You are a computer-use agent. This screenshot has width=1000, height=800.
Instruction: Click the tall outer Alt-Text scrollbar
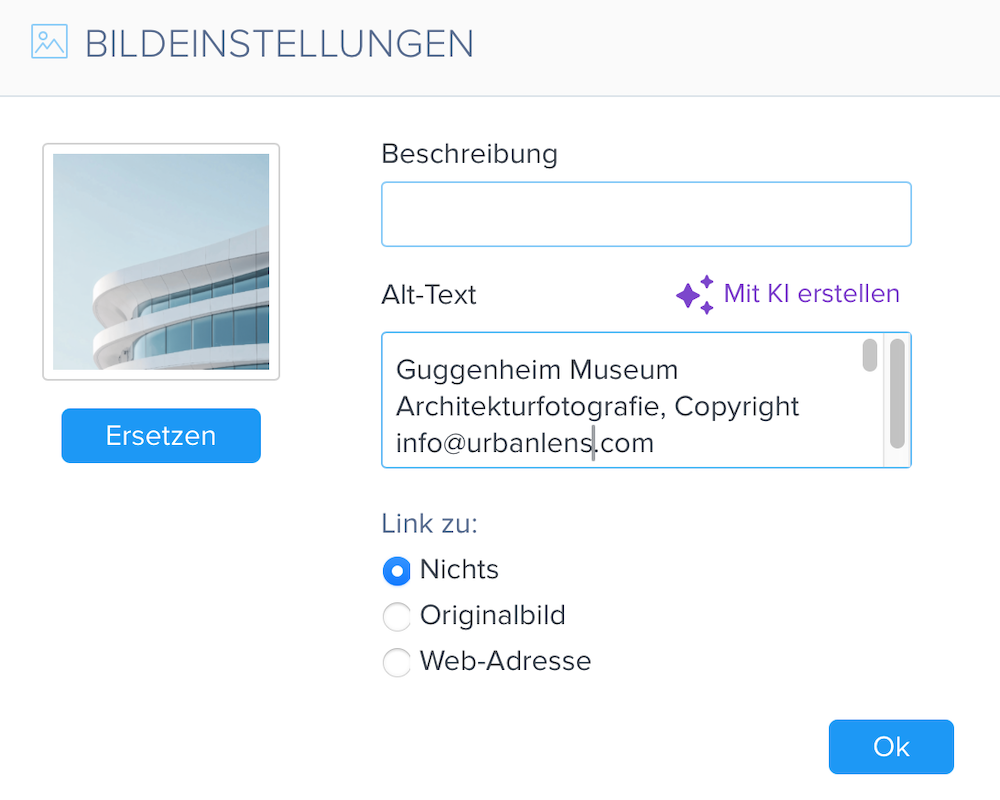[897, 394]
